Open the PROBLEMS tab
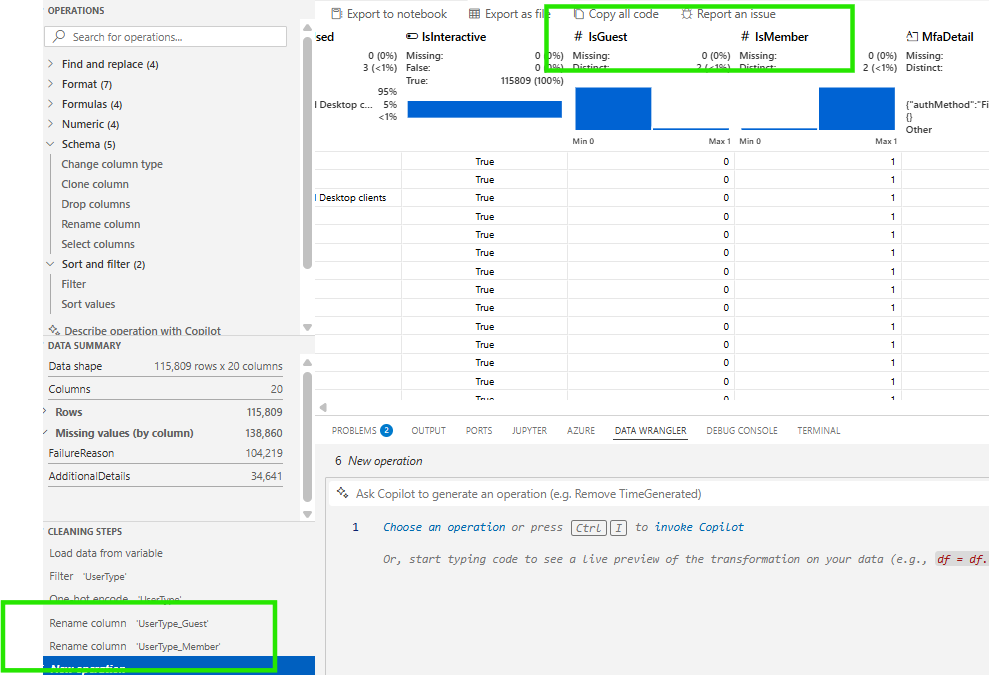 pos(361,430)
